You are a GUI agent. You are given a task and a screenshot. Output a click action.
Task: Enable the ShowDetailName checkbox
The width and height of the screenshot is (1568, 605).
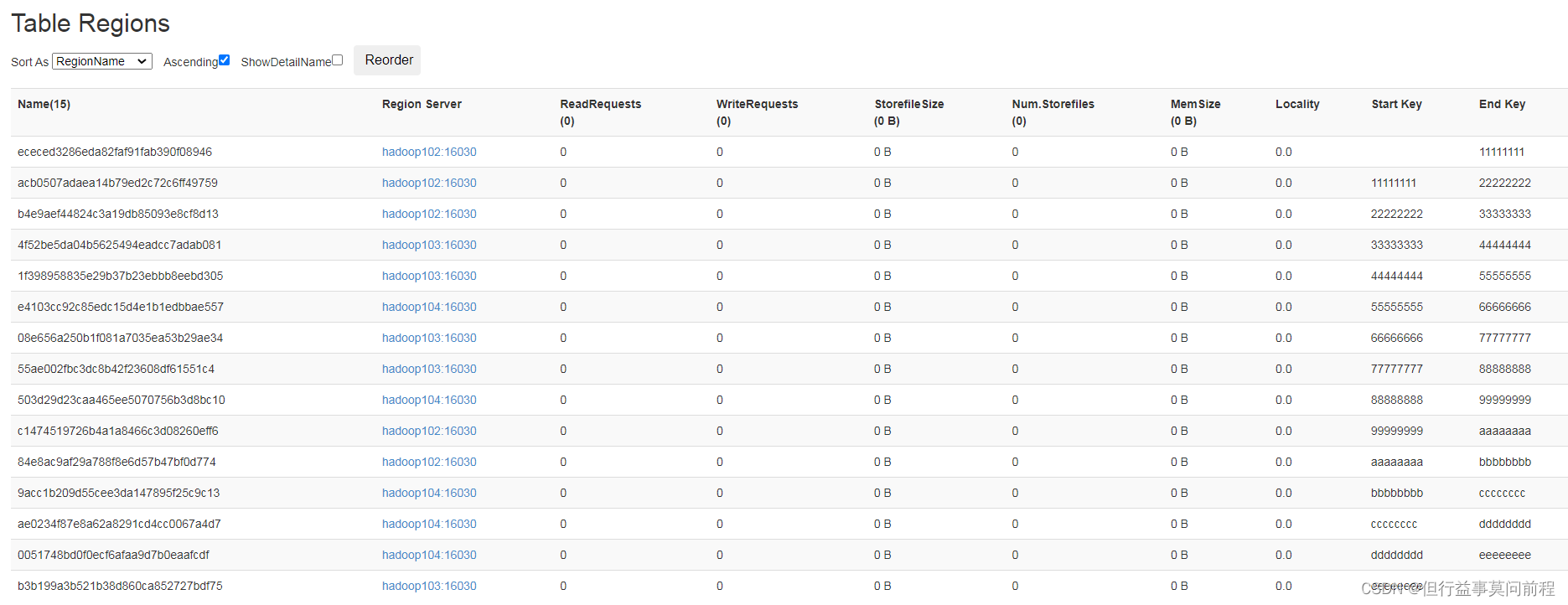point(338,59)
